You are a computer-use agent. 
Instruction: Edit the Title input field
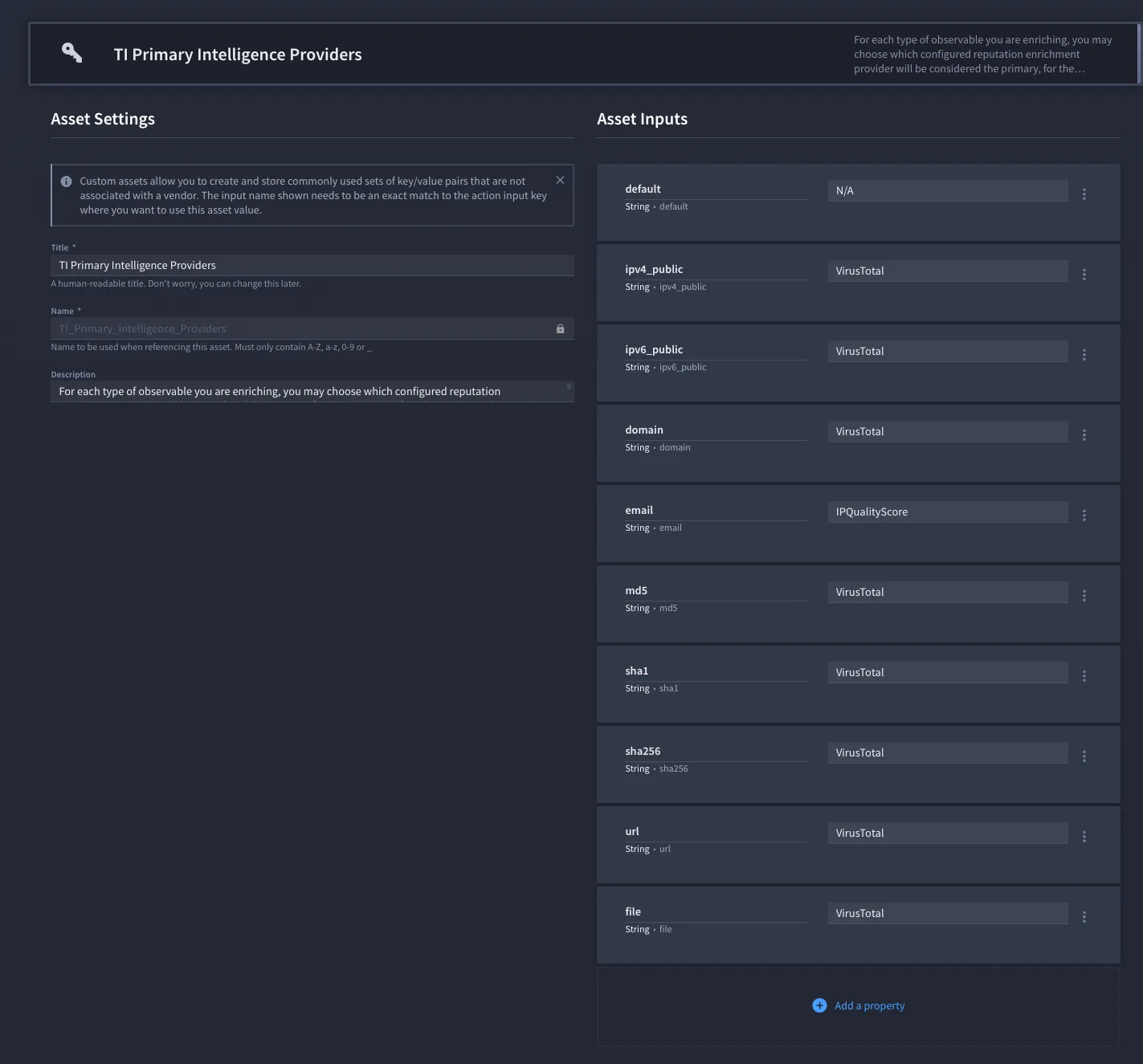(x=312, y=265)
